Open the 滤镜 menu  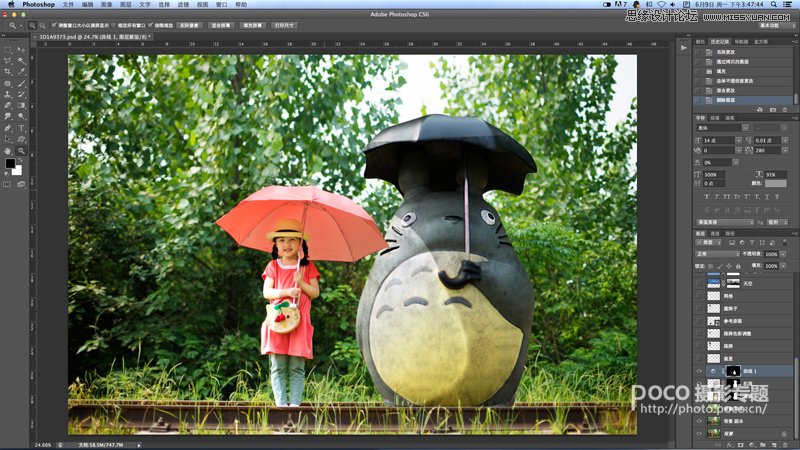click(x=183, y=4)
